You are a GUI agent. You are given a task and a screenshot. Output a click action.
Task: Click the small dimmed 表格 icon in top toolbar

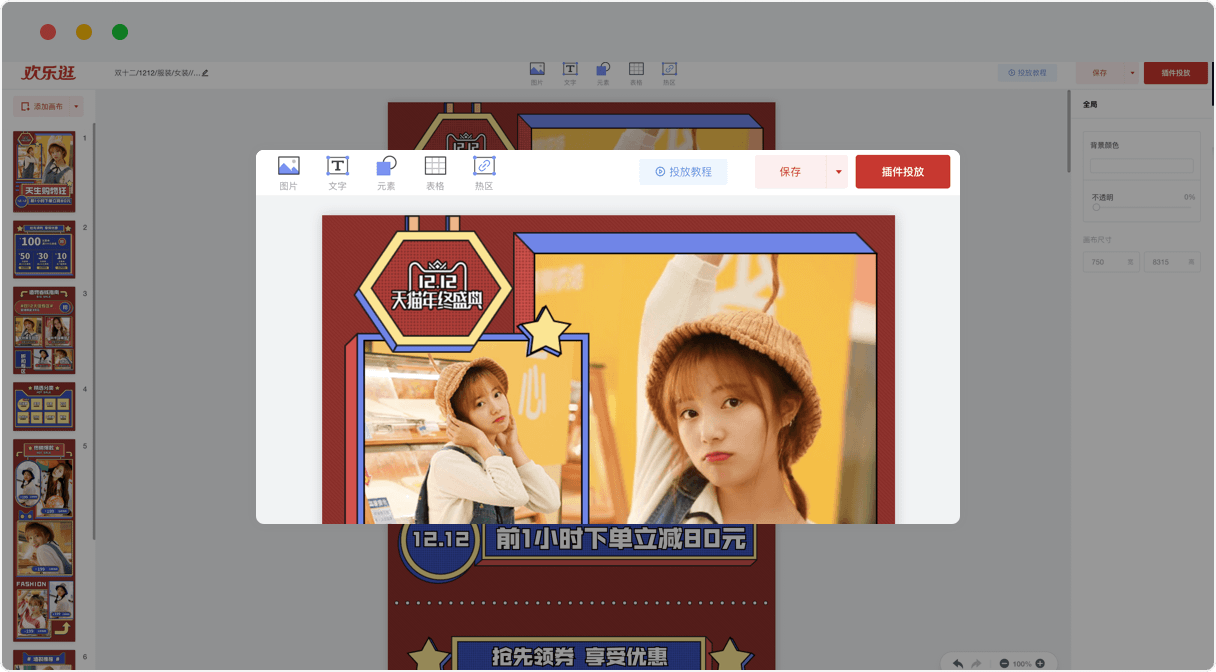pos(636,73)
